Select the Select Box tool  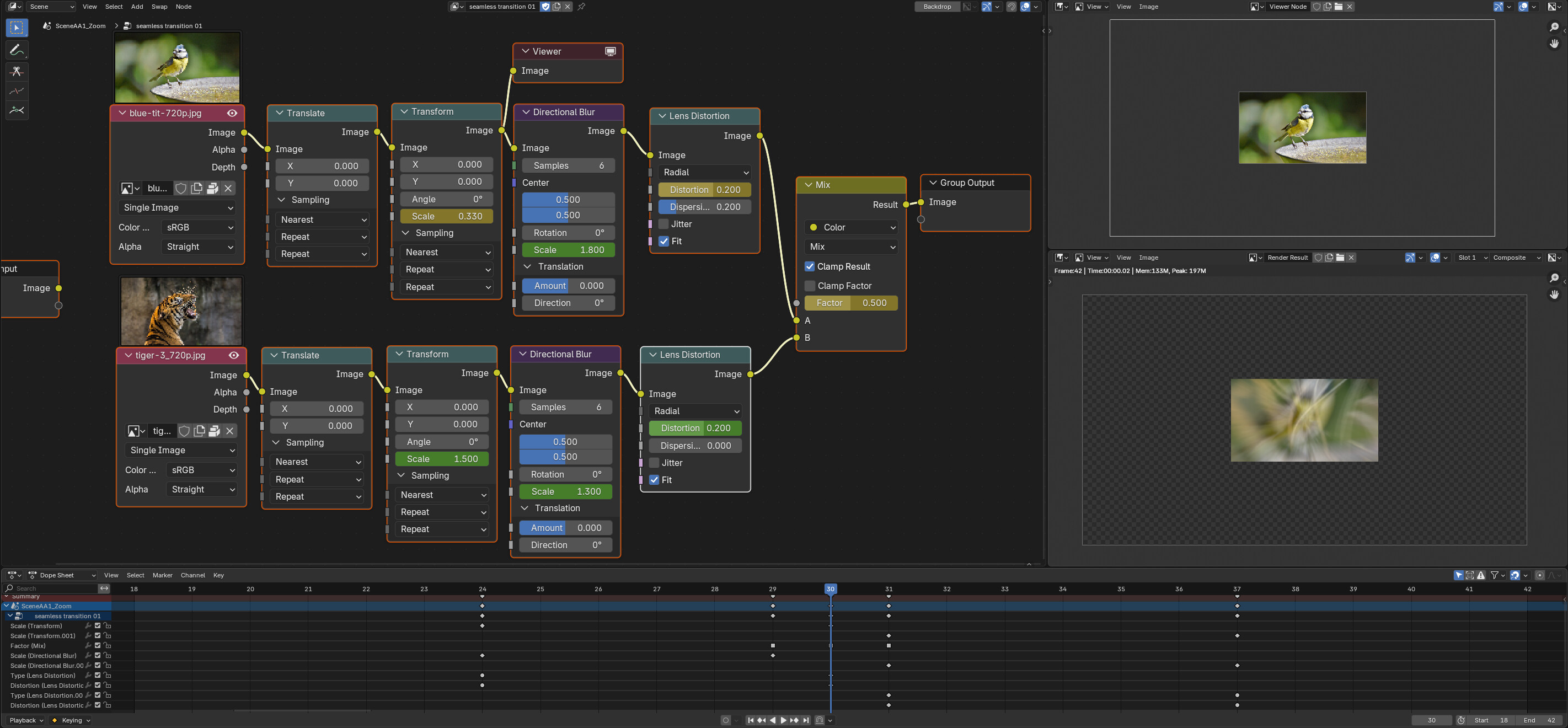click(17, 28)
